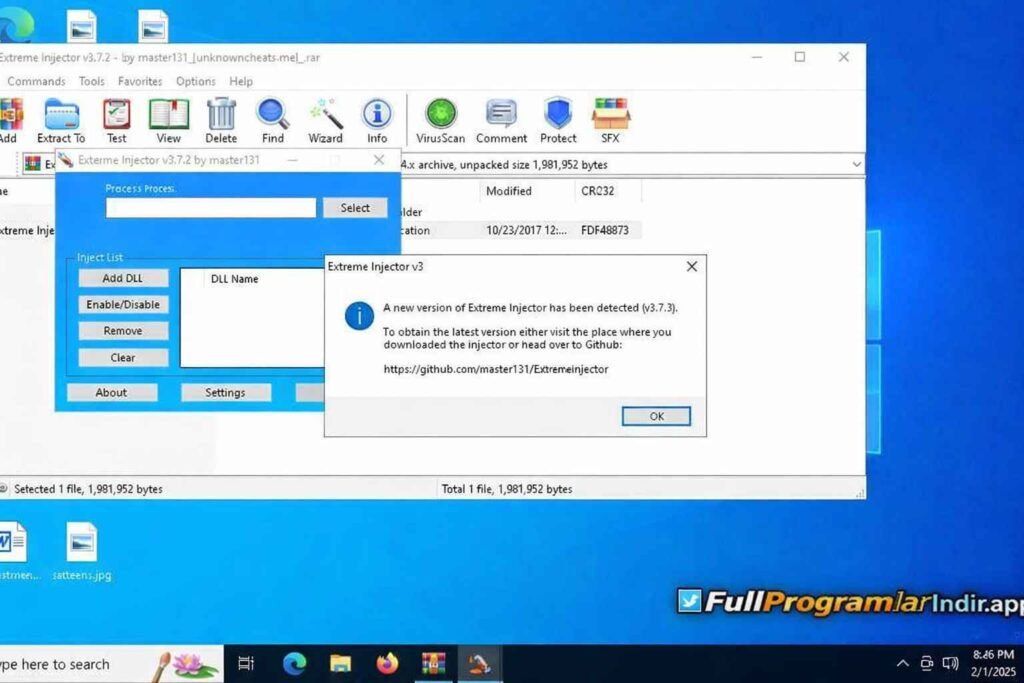Click the process name input field

pyautogui.click(x=211, y=208)
